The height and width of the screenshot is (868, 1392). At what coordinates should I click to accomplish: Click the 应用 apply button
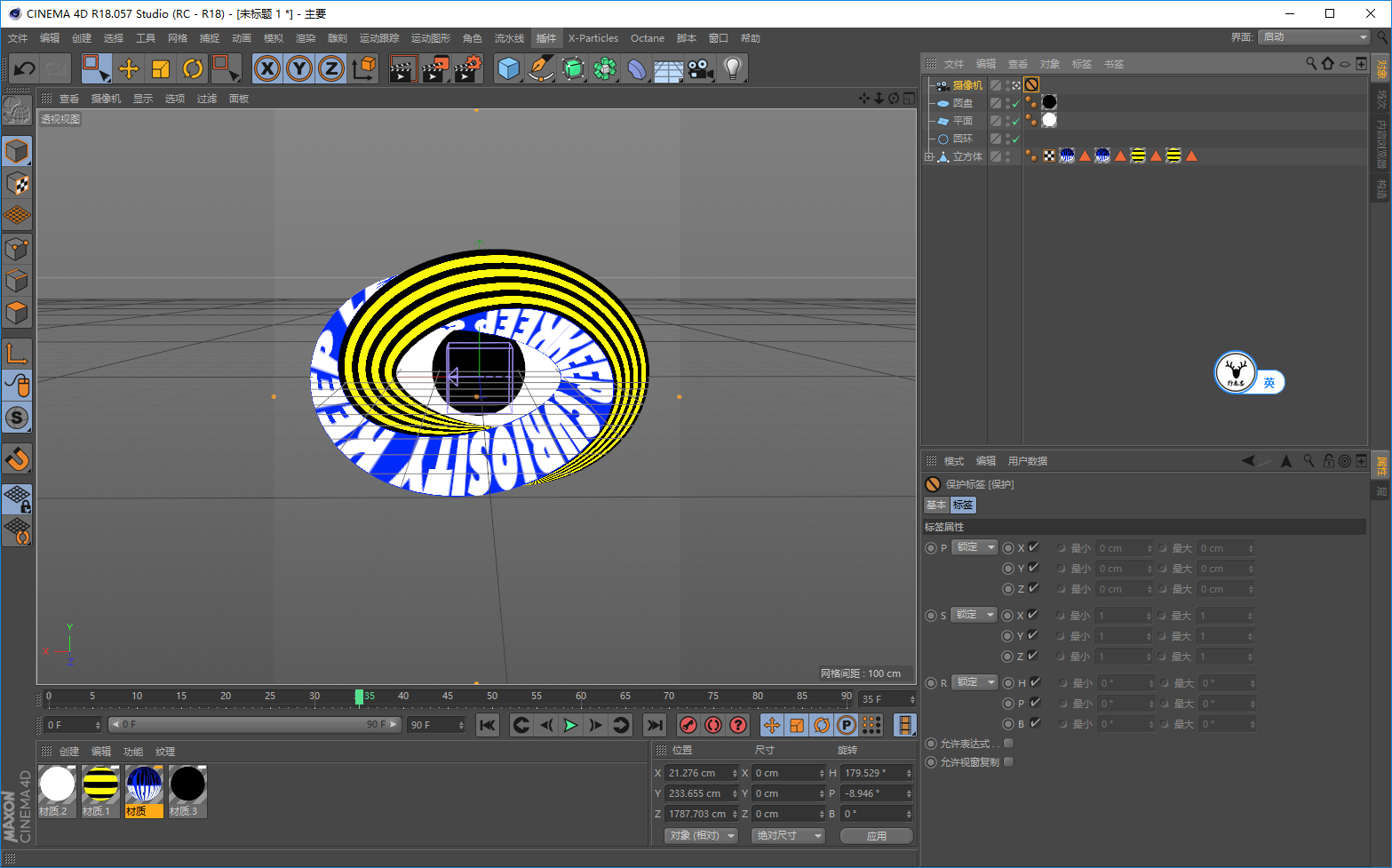pos(876,836)
